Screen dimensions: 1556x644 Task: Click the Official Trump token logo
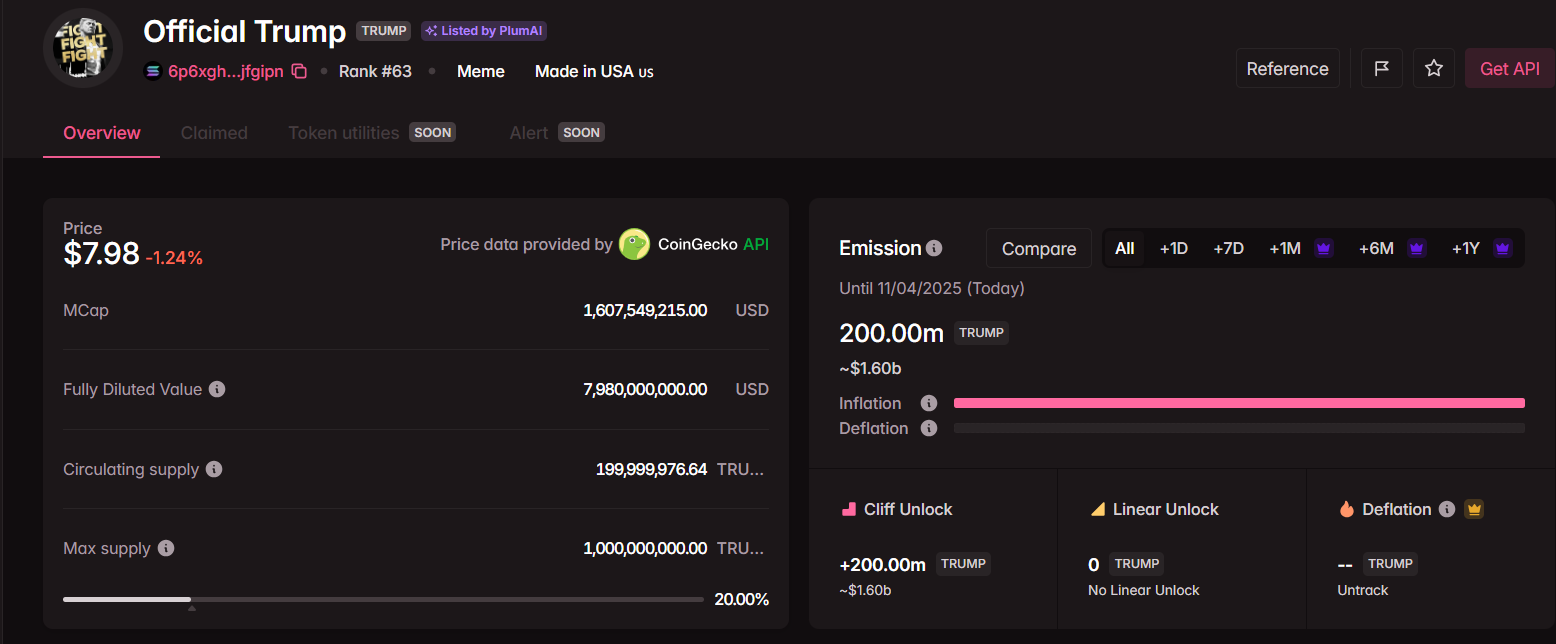coord(83,48)
